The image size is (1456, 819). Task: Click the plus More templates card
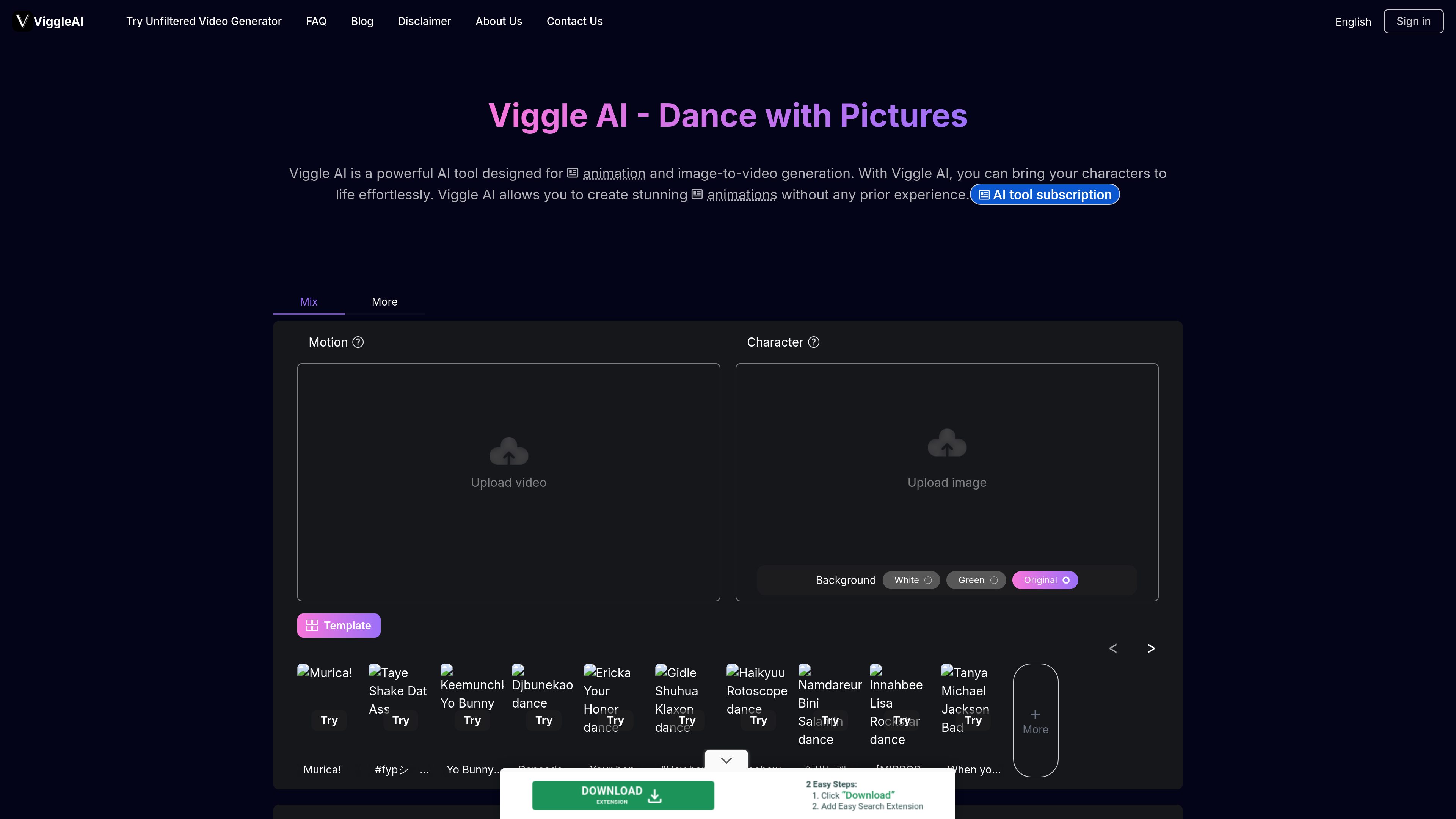[1036, 720]
